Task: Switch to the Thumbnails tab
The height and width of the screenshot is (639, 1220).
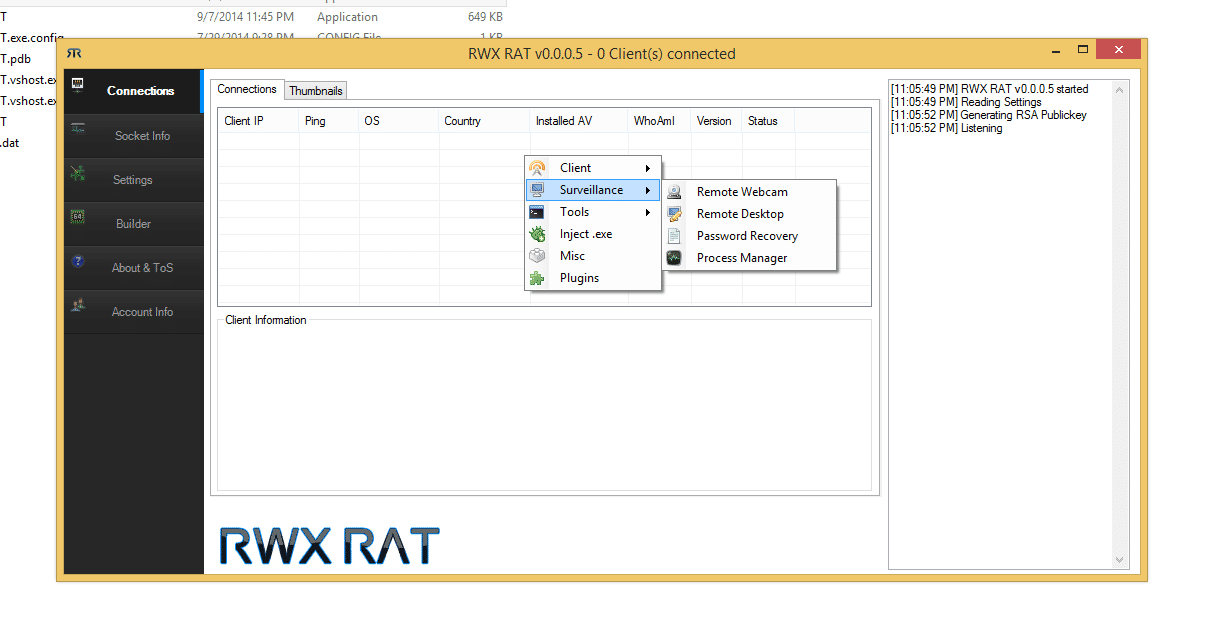Action: point(314,90)
